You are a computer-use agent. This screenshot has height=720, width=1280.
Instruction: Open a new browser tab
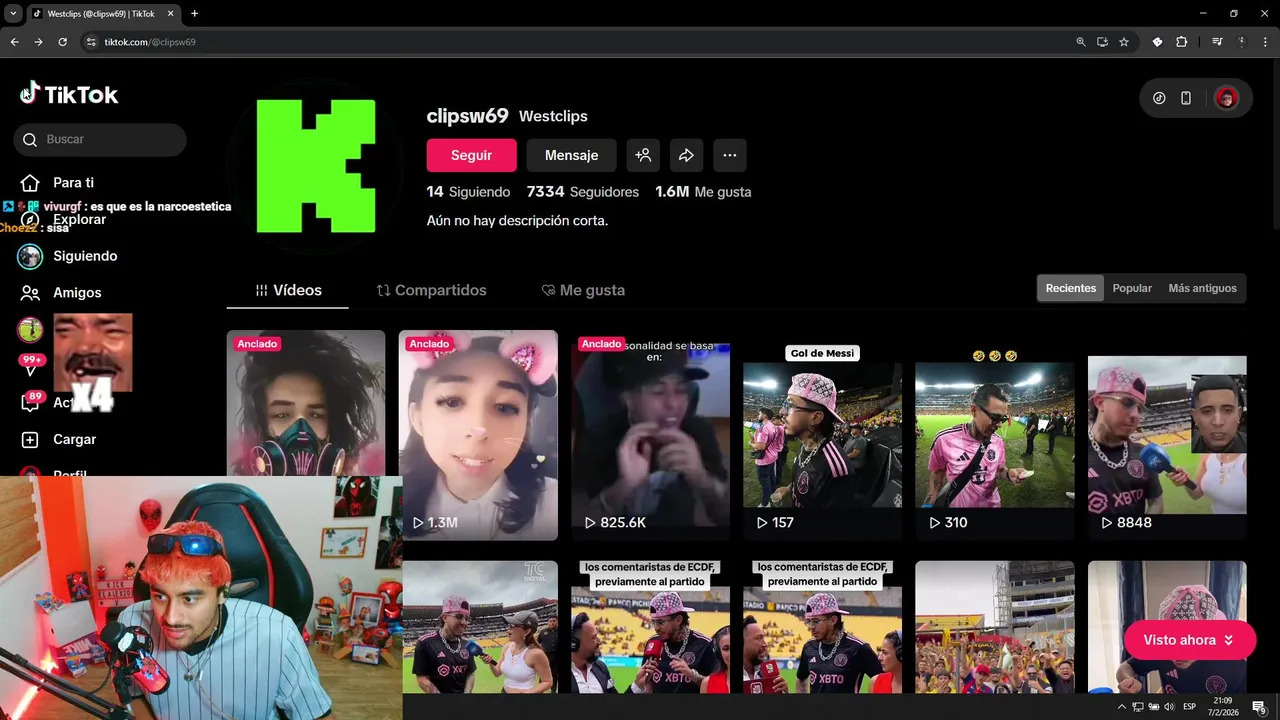(x=194, y=14)
